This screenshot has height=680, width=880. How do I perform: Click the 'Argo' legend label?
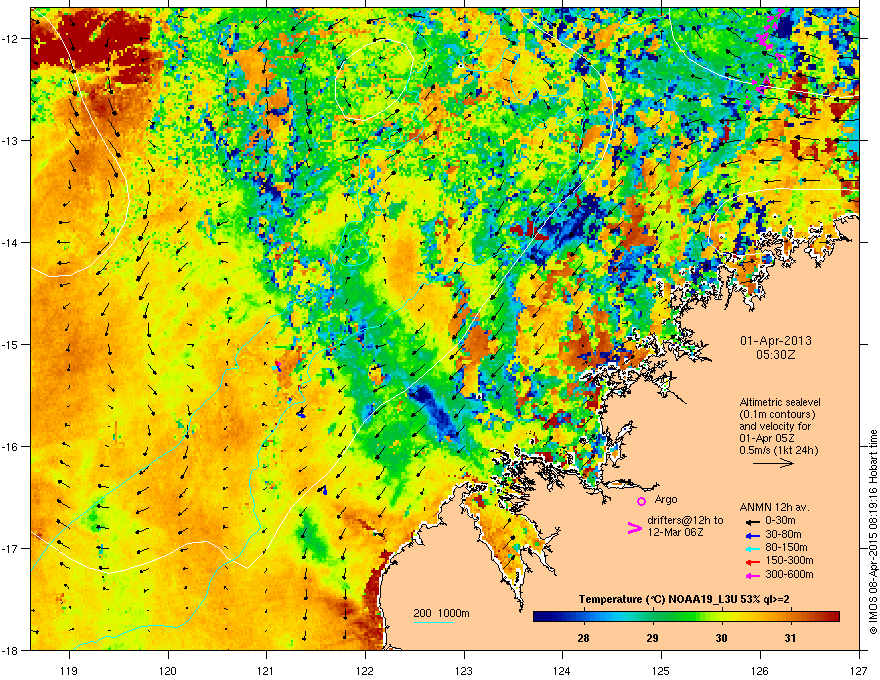coord(666,499)
